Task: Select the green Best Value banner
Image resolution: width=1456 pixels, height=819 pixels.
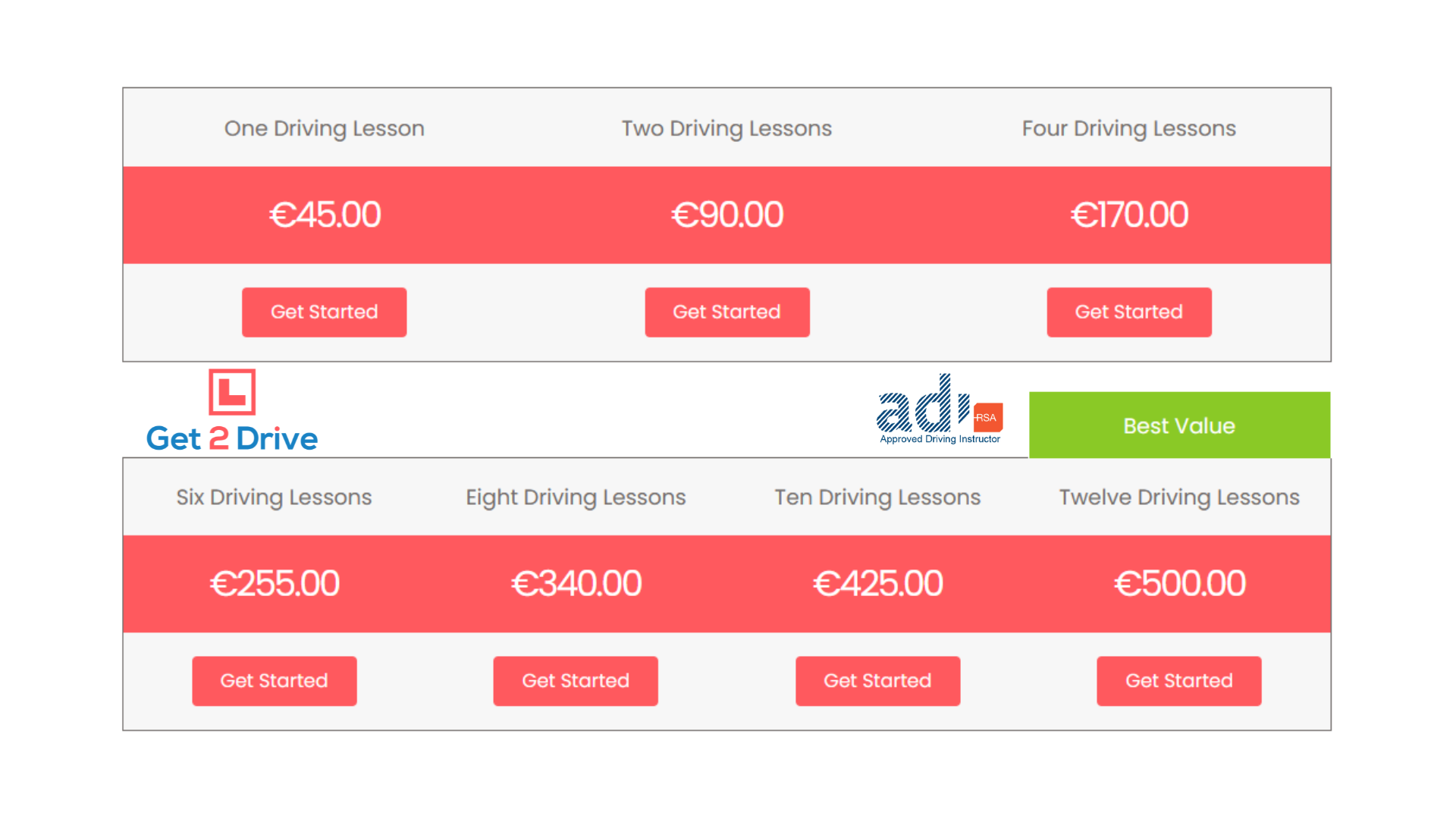Action: click(x=1178, y=425)
